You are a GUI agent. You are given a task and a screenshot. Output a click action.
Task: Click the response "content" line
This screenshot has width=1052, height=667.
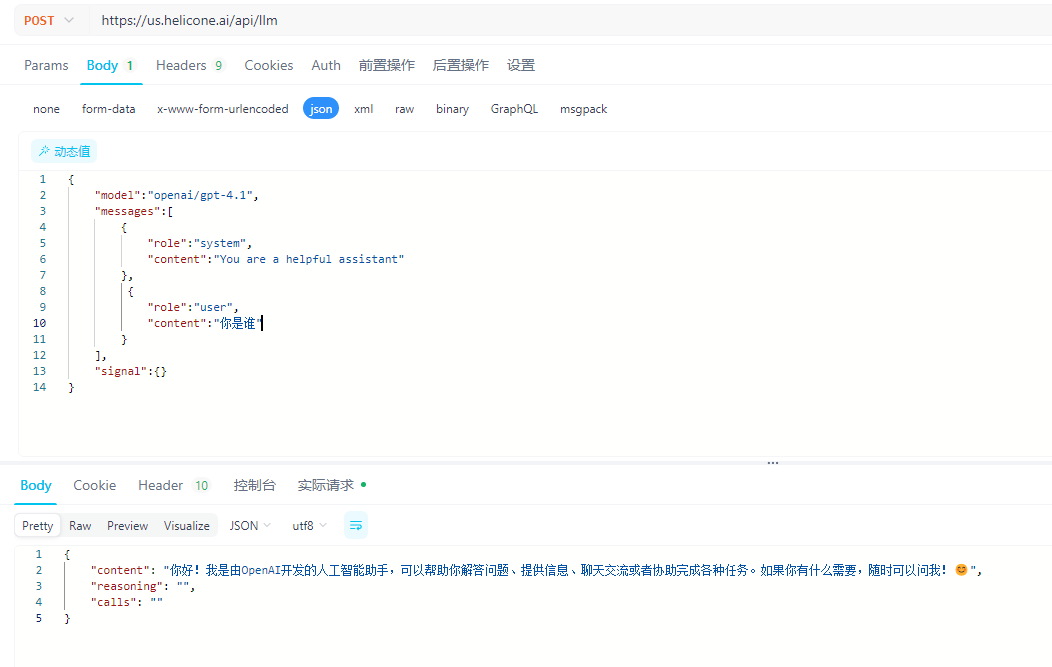[536, 570]
